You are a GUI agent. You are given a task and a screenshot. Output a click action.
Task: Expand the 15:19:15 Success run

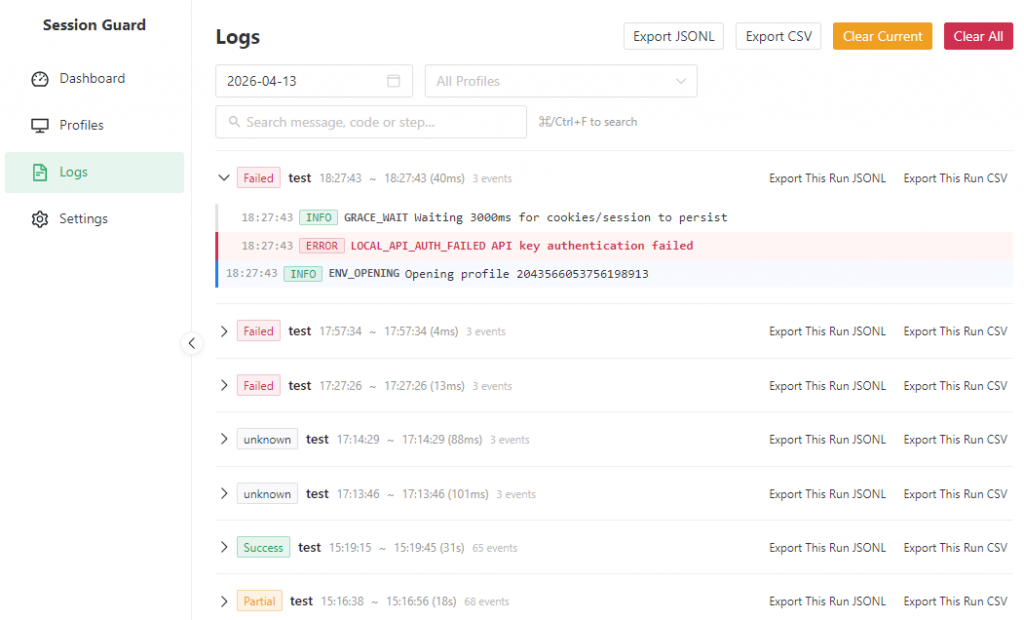click(224, 548)
